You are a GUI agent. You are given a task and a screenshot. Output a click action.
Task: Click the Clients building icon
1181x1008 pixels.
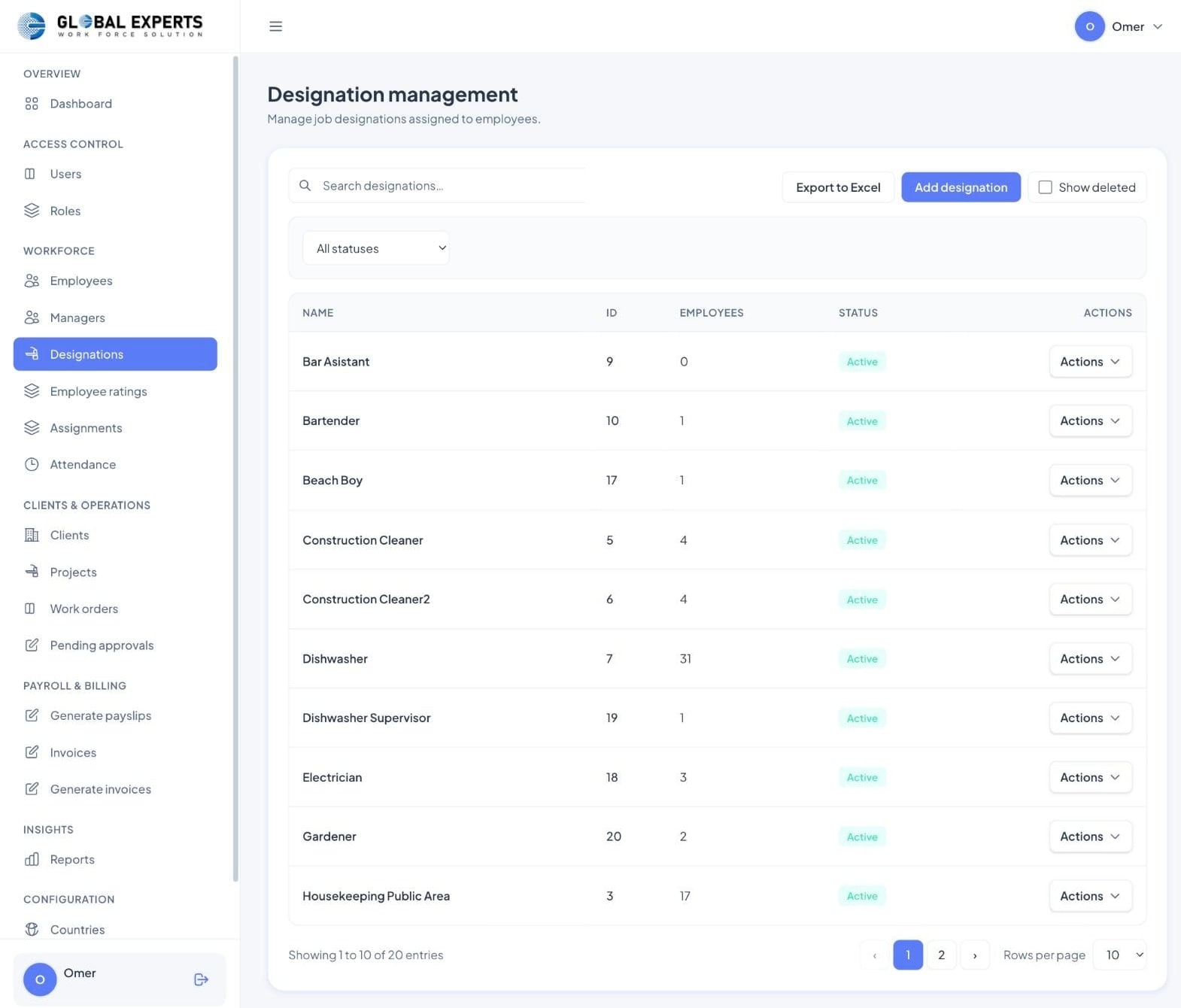pos(32,535)
